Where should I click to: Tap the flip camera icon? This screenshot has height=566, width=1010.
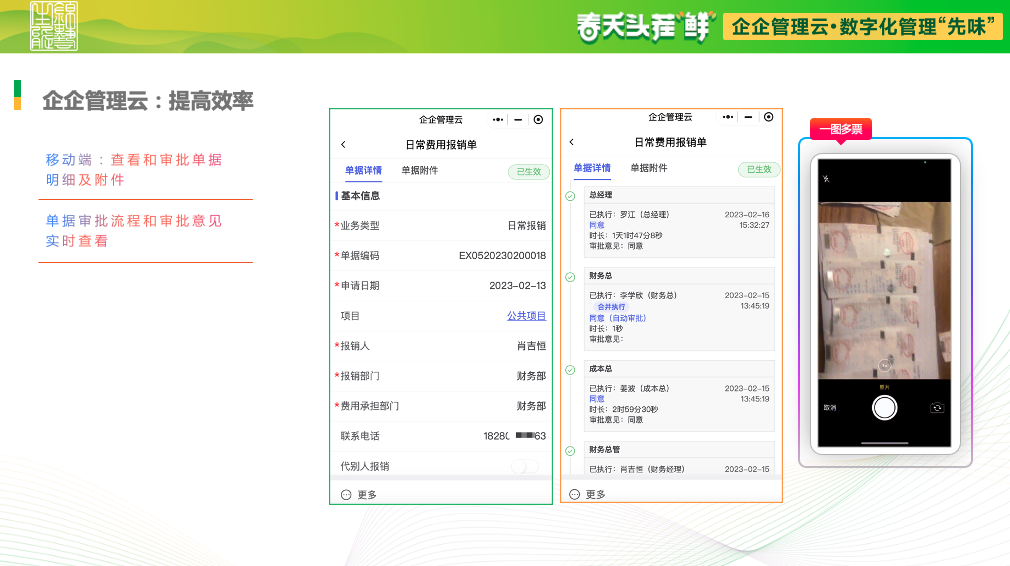937,407
